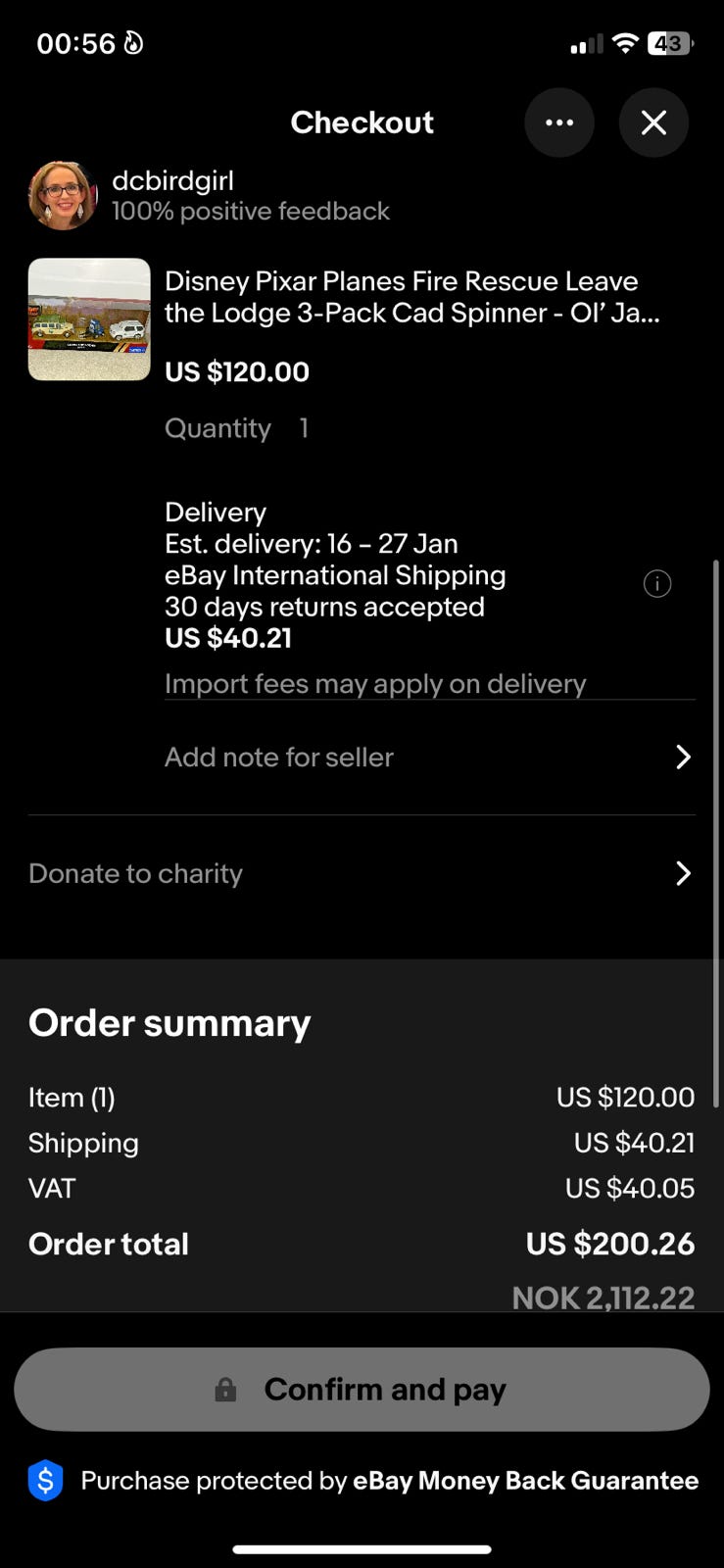
Task: Open Donate to charity option
Action: coord(135,873)
